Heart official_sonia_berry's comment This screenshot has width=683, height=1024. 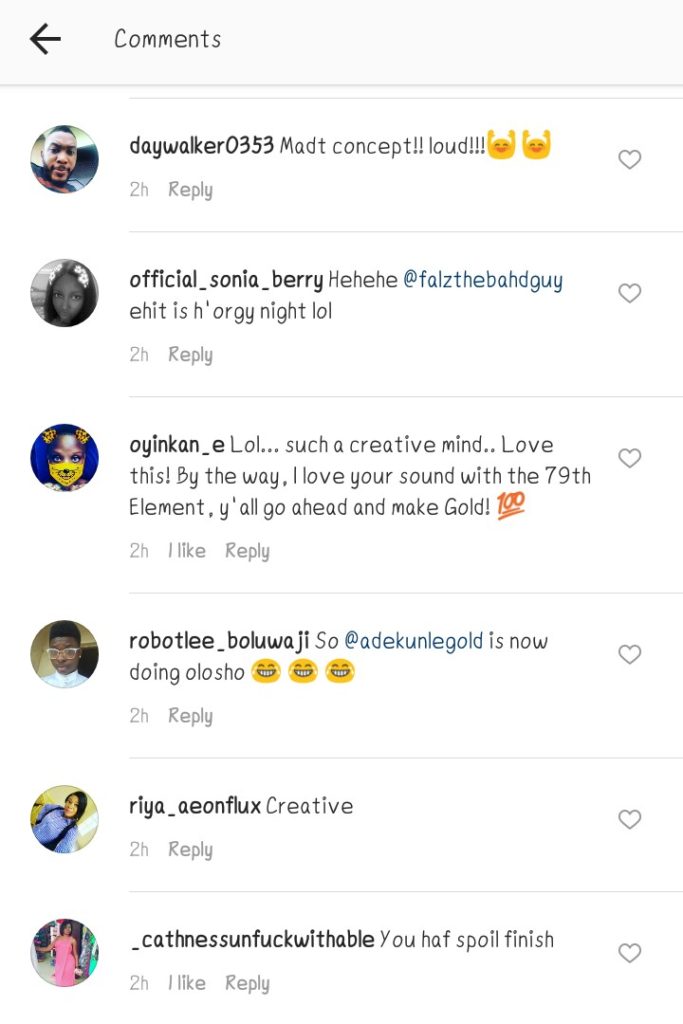(x=629, y=293)
